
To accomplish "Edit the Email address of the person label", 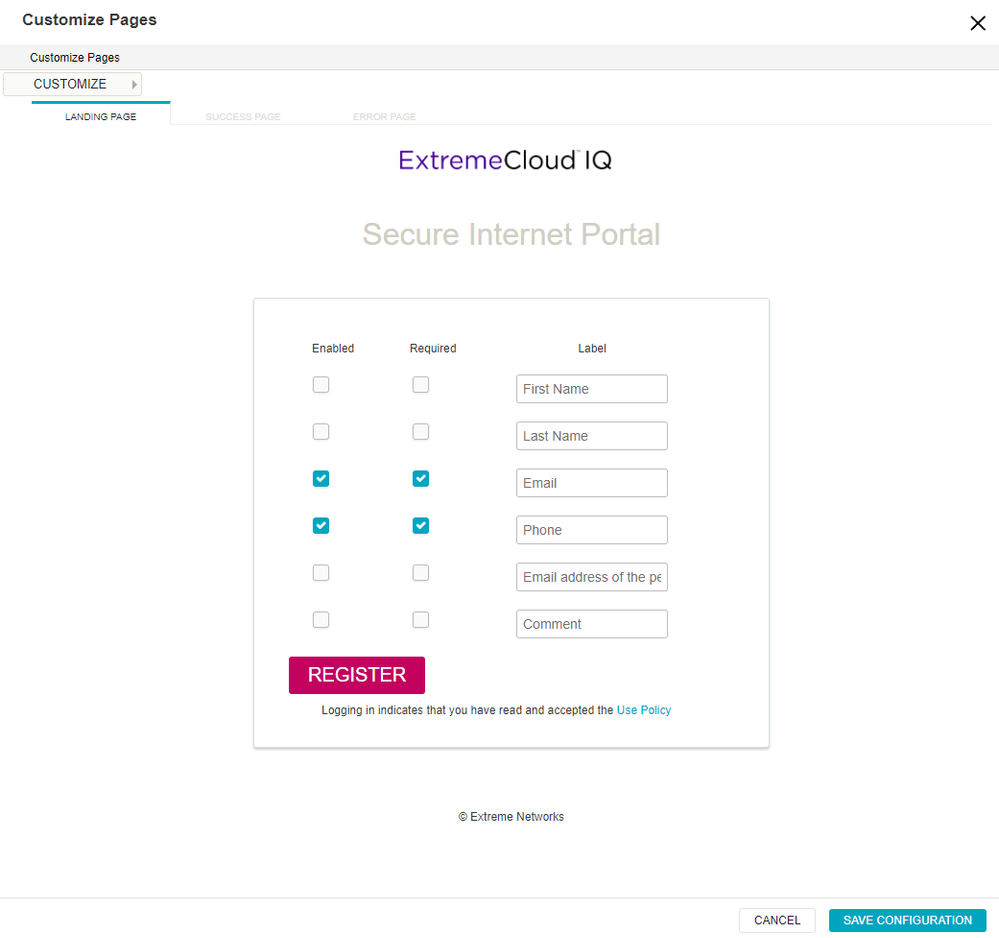I will [x=592, y=577].
